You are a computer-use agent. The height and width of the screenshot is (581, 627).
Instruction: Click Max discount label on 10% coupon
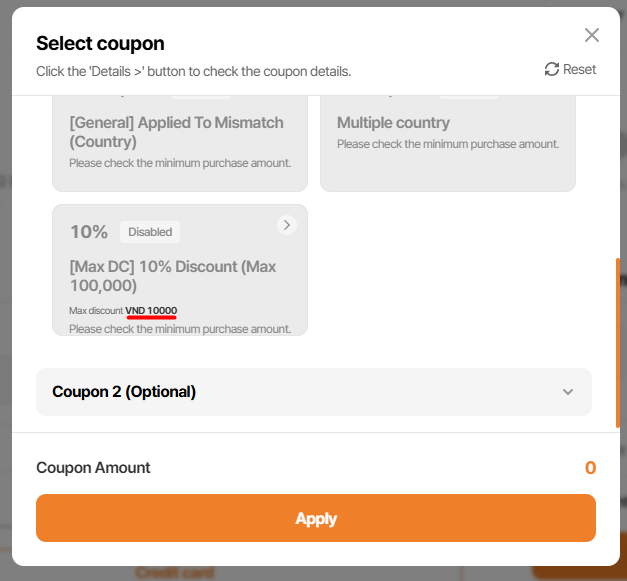pos(96,311)
